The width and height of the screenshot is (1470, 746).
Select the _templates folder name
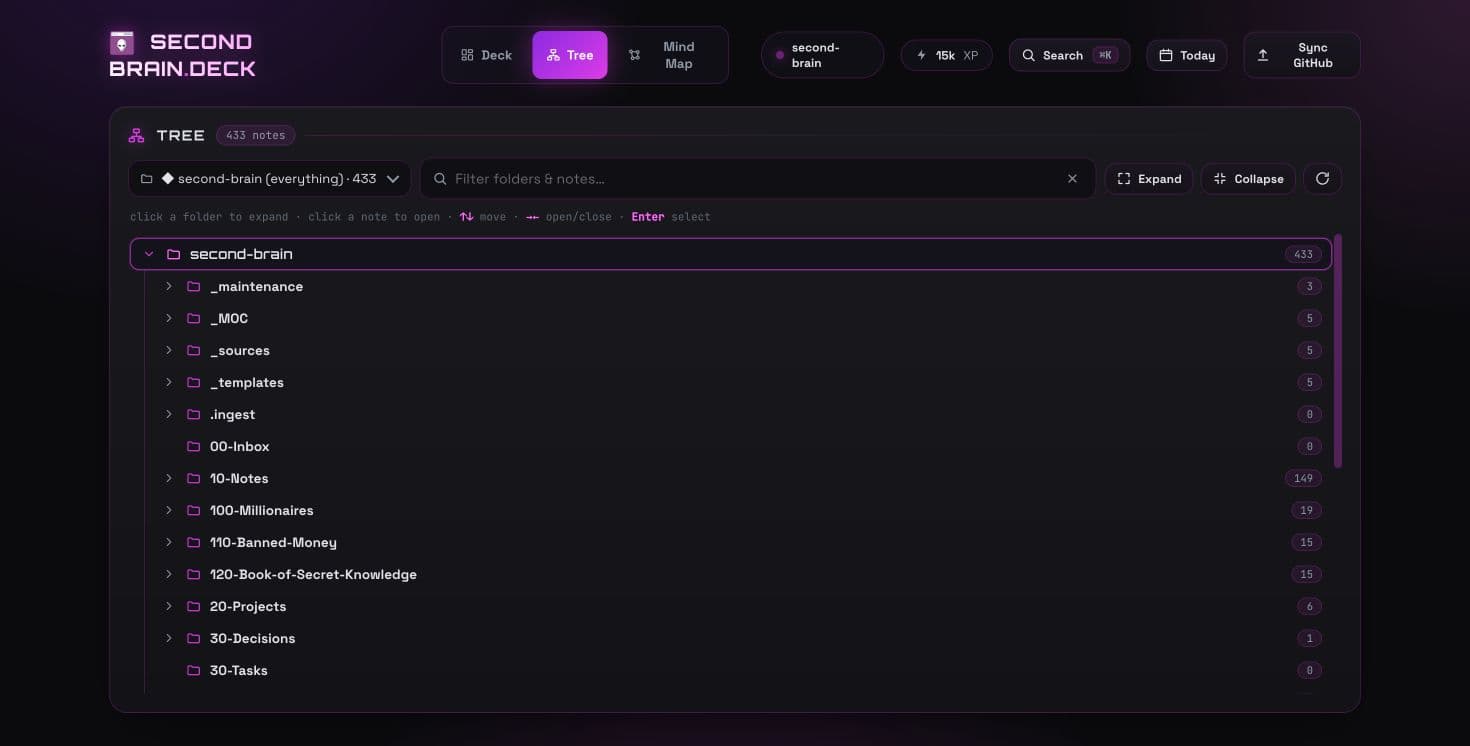click(247, 382)
